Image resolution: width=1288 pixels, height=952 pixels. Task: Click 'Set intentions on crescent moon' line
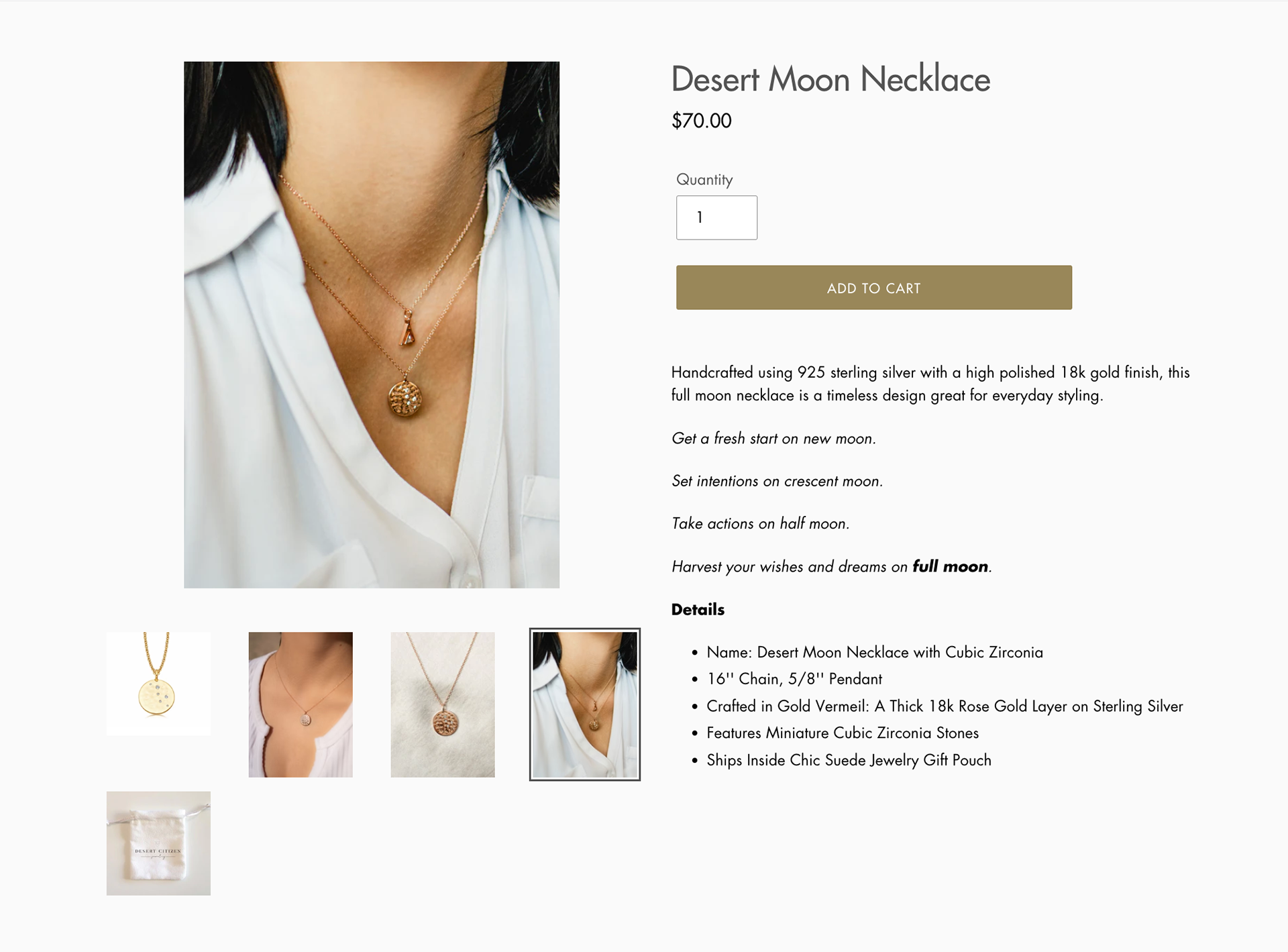pos(777,482)
